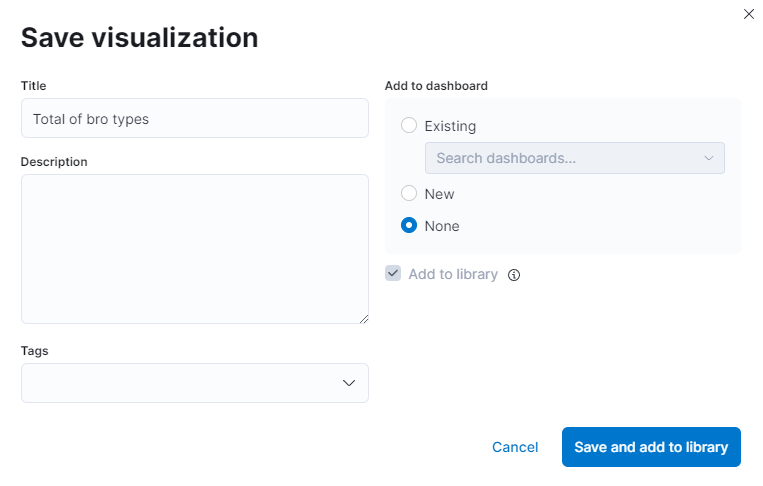The width and height of the screenshot is (763, 486).
Task: Click the 'Add to dashboard' section label
Action: 436,86
